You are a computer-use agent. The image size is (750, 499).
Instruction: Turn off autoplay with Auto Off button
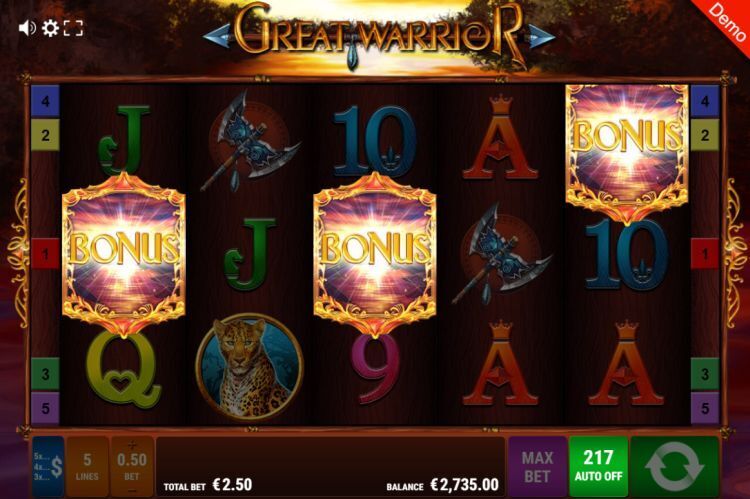(598, 466)
